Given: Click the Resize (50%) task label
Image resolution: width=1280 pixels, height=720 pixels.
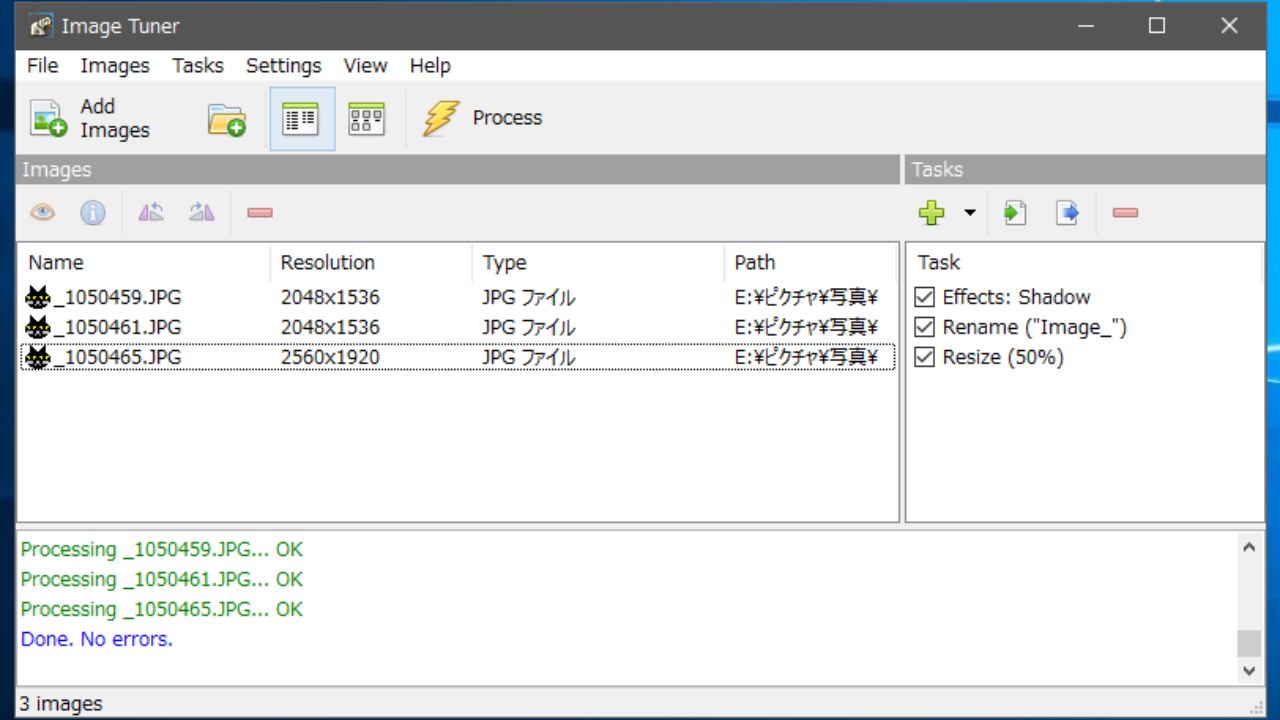Looking at the screenshot, I should click(1003, 357).
